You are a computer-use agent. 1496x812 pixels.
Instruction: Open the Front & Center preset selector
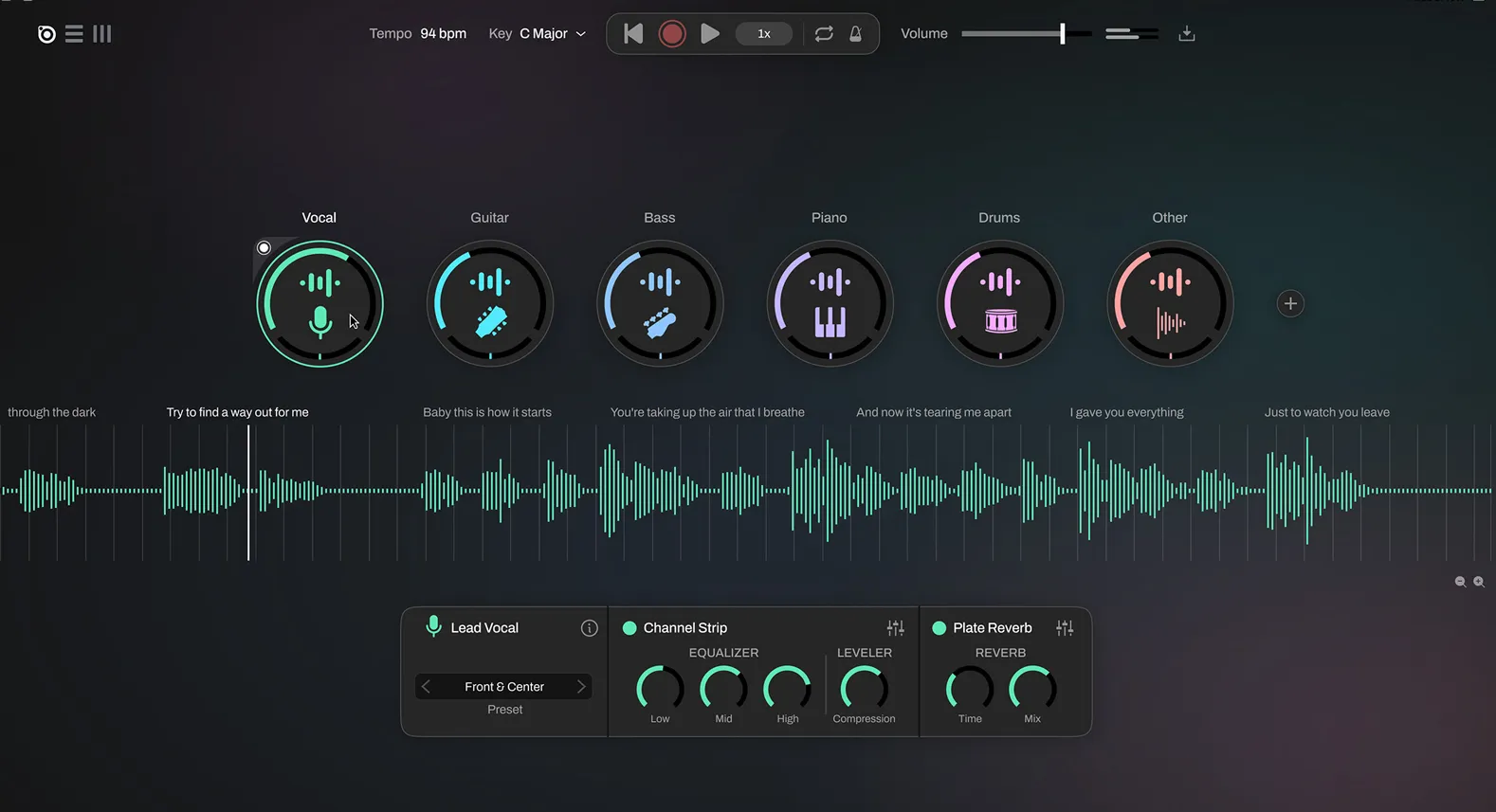[x=504, y=687]
